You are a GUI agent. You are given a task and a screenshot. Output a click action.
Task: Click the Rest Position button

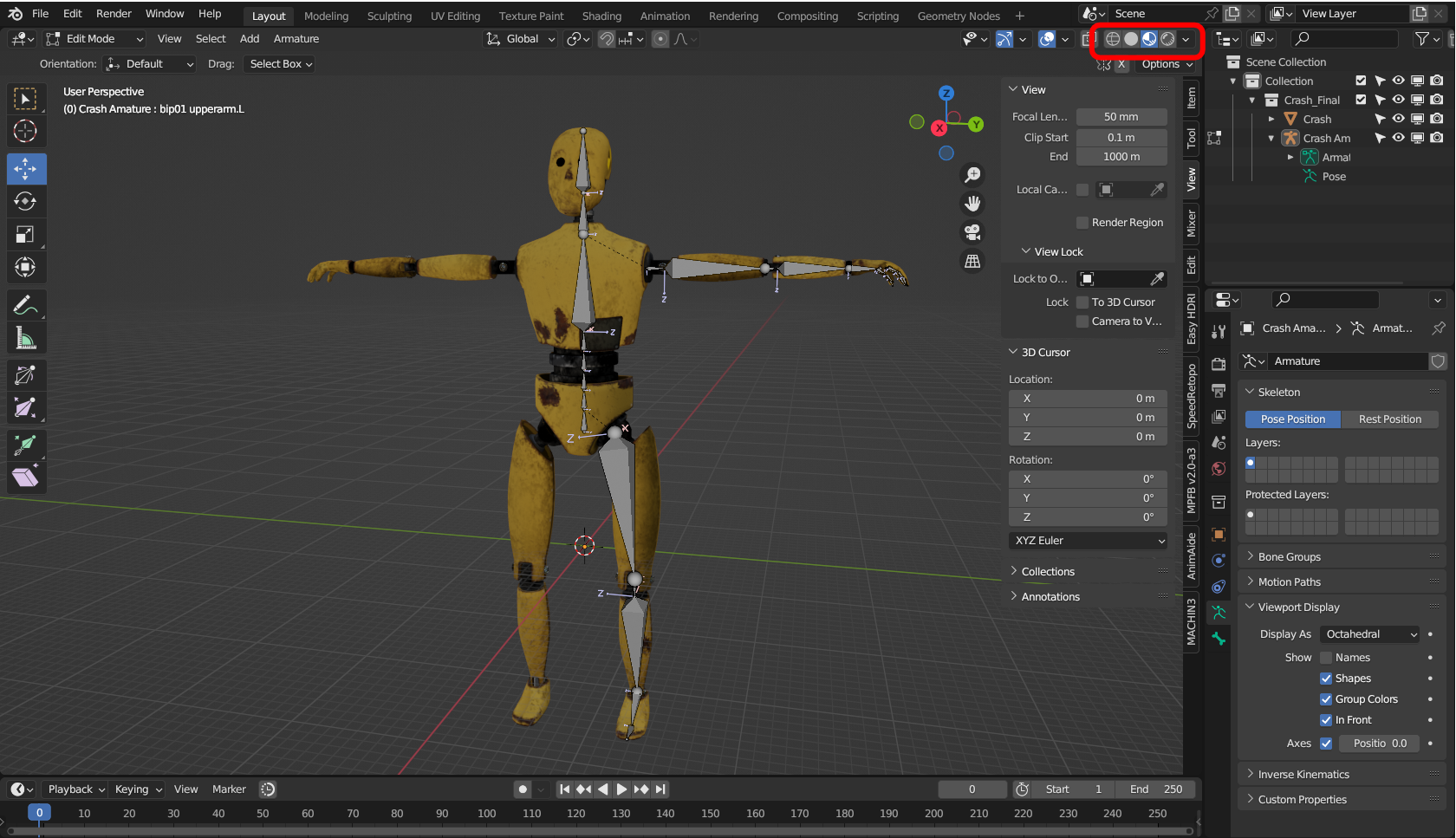click(x=1389, y=419)
